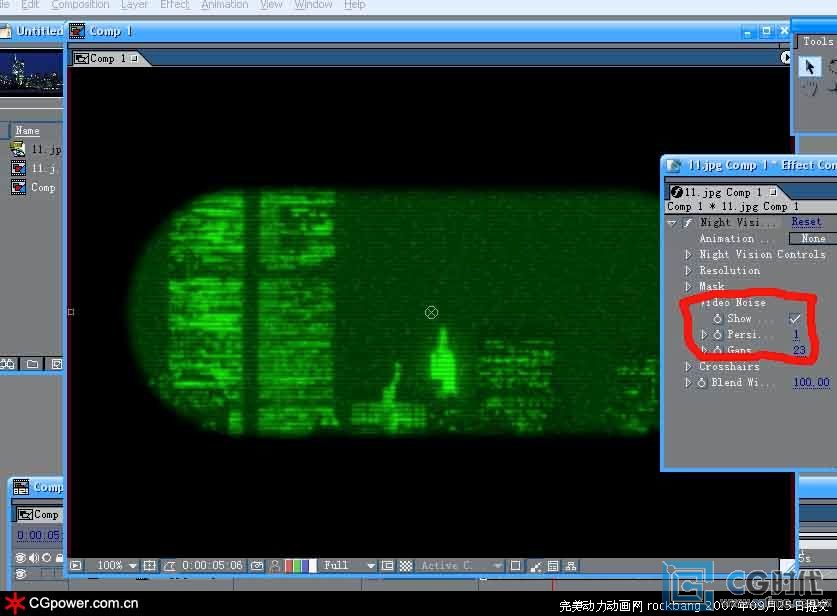Toggle the Show checkbox under Video Noise
The image size is (837, 616).
pyautogui.click(x=794, y=319)
